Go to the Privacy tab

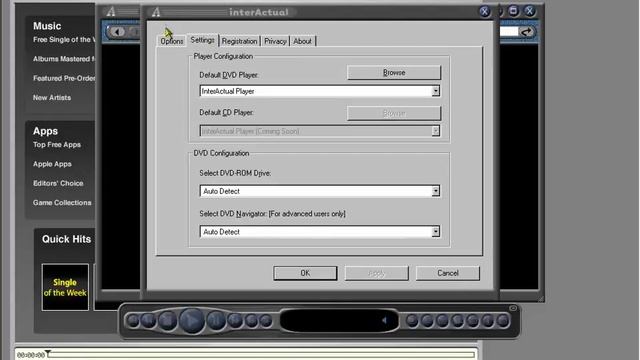tap(275, 41)
